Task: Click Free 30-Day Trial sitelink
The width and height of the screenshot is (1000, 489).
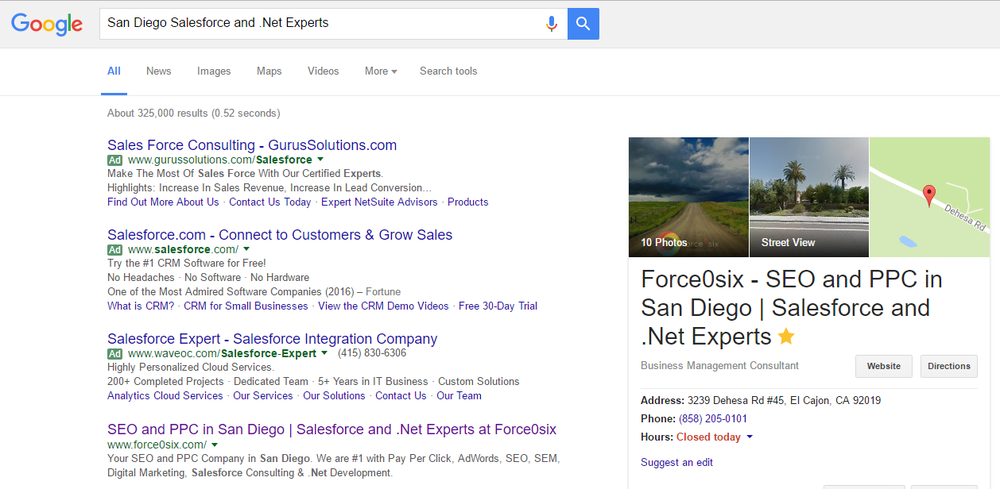Action: (x=498, y=306)
